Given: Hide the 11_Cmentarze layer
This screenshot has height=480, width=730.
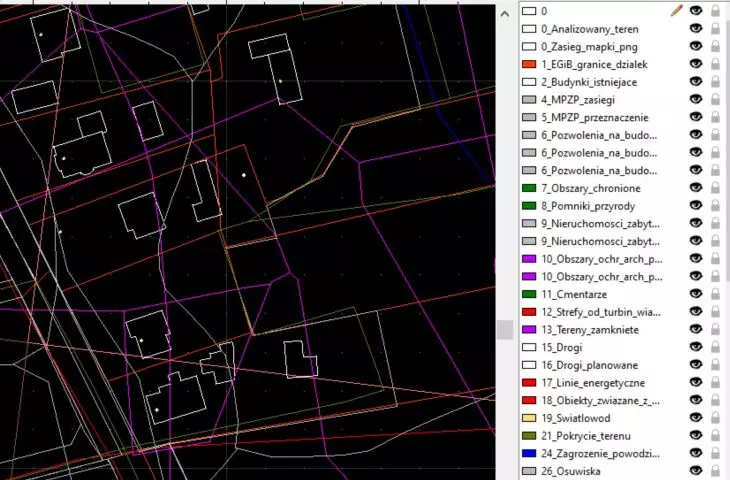Looking at the screenshot, I should click(x=696, y=294).
